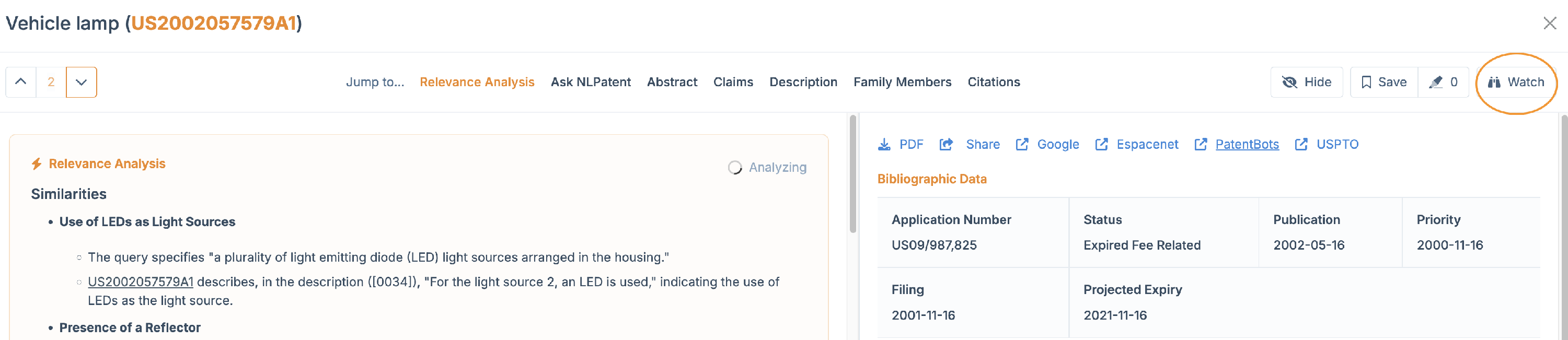
Task: Open the Ask NLPatent section
Action: [591, 82]
